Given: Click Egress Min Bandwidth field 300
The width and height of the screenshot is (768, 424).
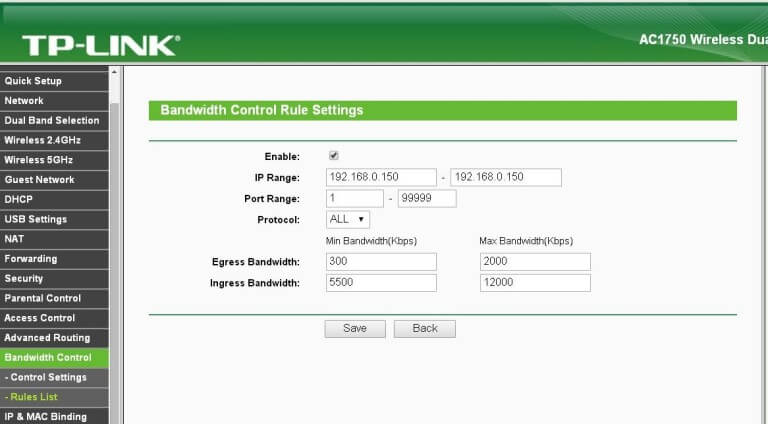Looking at the screenshot, I should (381, 261).
